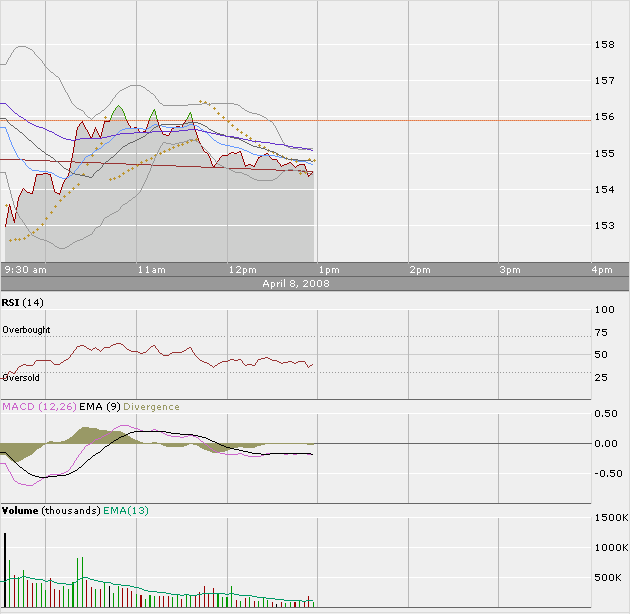
Task: Click the Volume (thousands) panel title
Action: (51, 511)
